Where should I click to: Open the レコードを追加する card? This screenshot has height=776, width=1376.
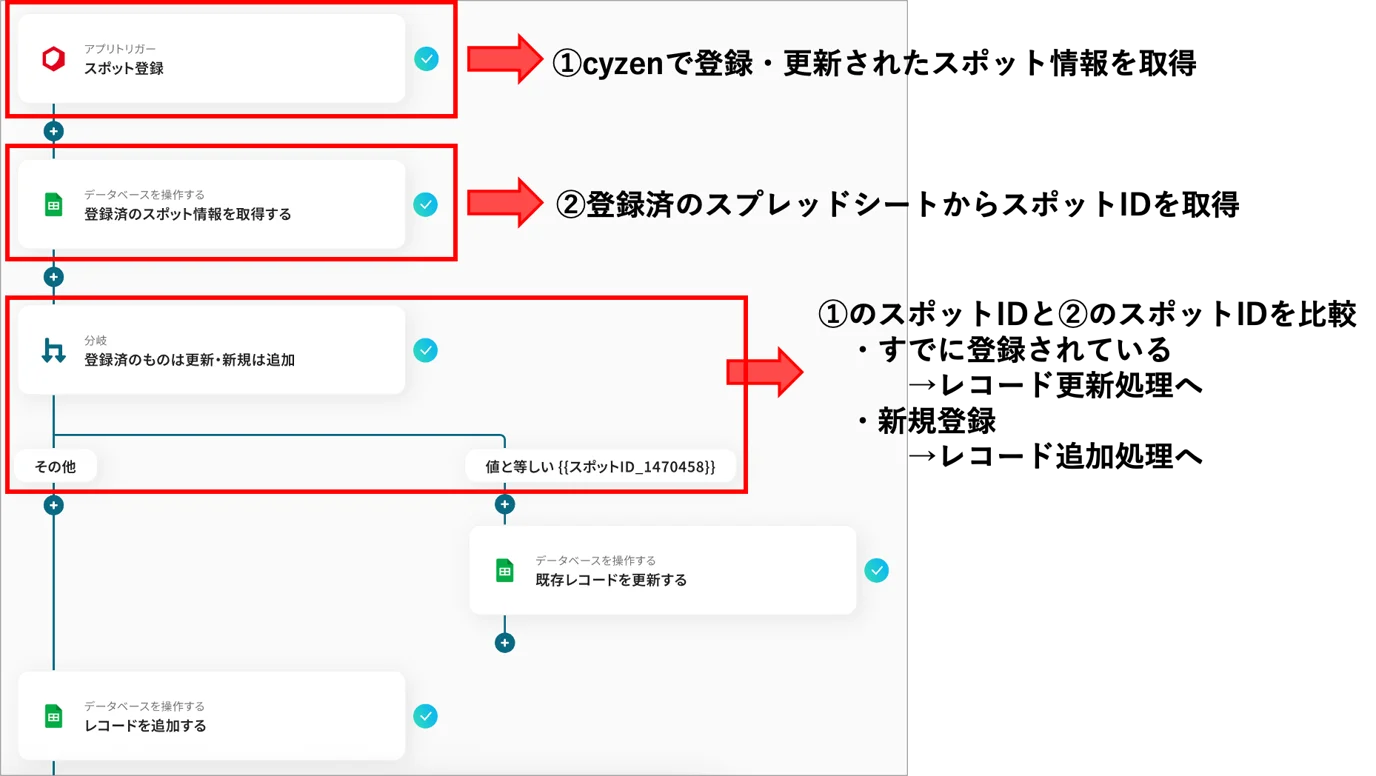(x=212, y=716)
